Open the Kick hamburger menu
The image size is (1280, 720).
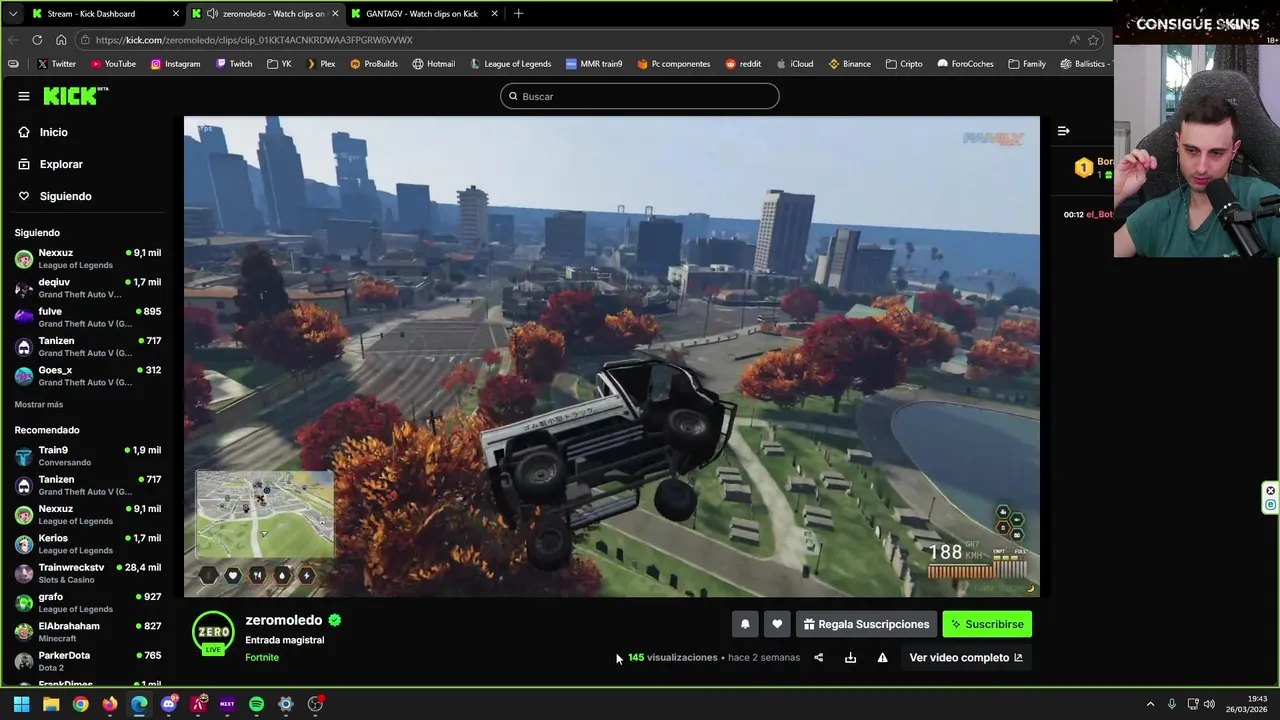pos(24,96)
